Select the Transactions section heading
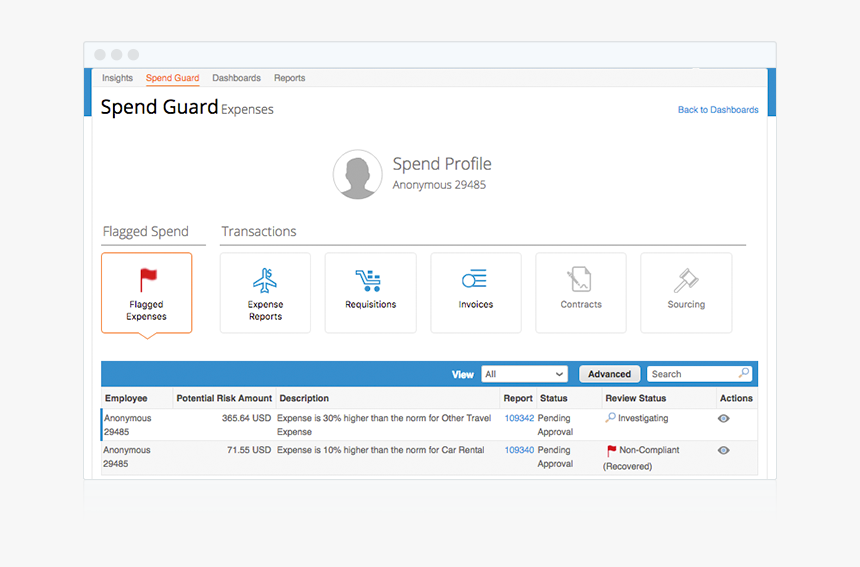The image size is (860, 567). 259,231
